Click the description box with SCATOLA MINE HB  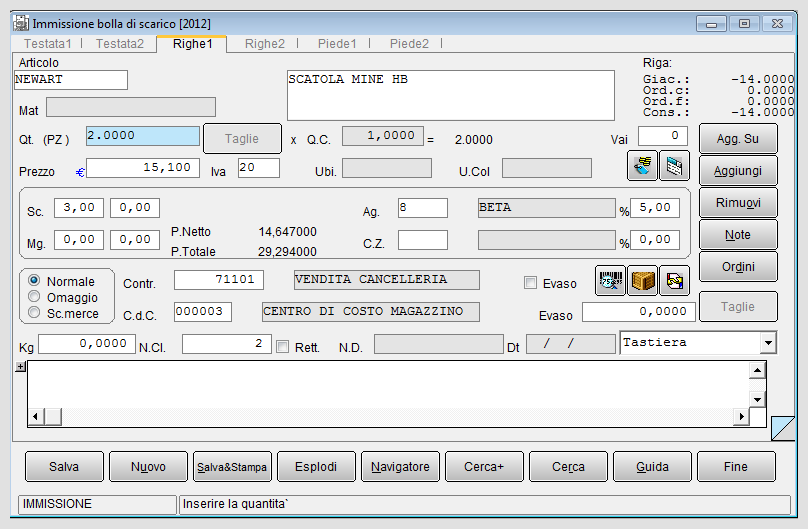coord(451,95)
